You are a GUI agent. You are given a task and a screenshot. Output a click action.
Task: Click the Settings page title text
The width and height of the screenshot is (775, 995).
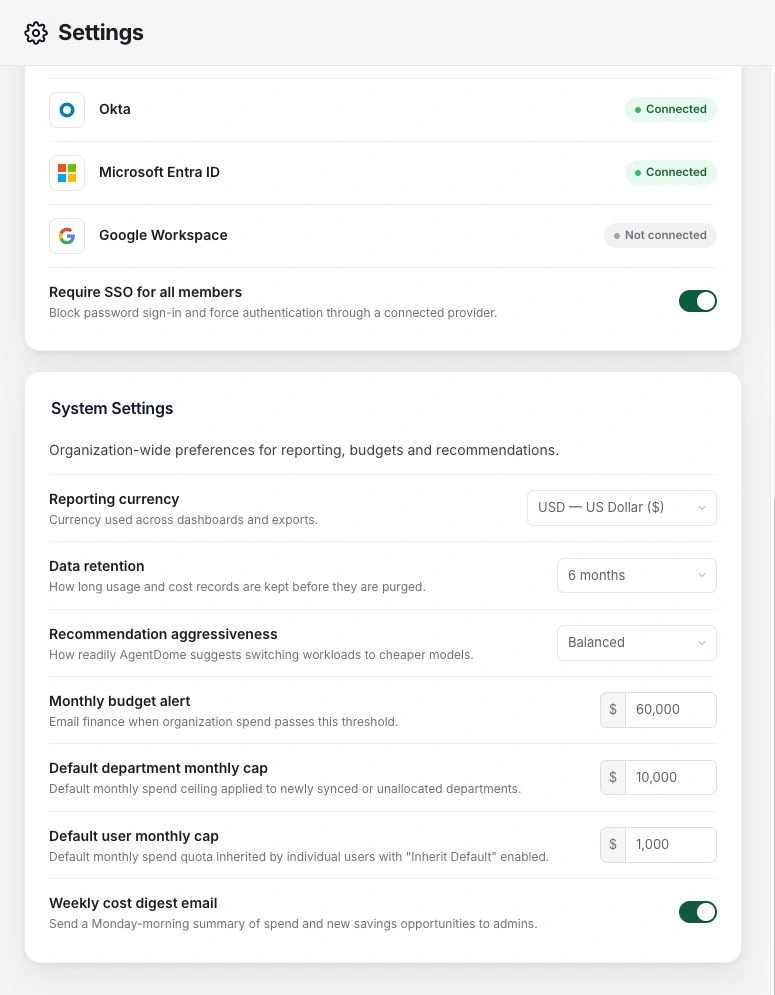pyautogui.click(x=101, y=33)
